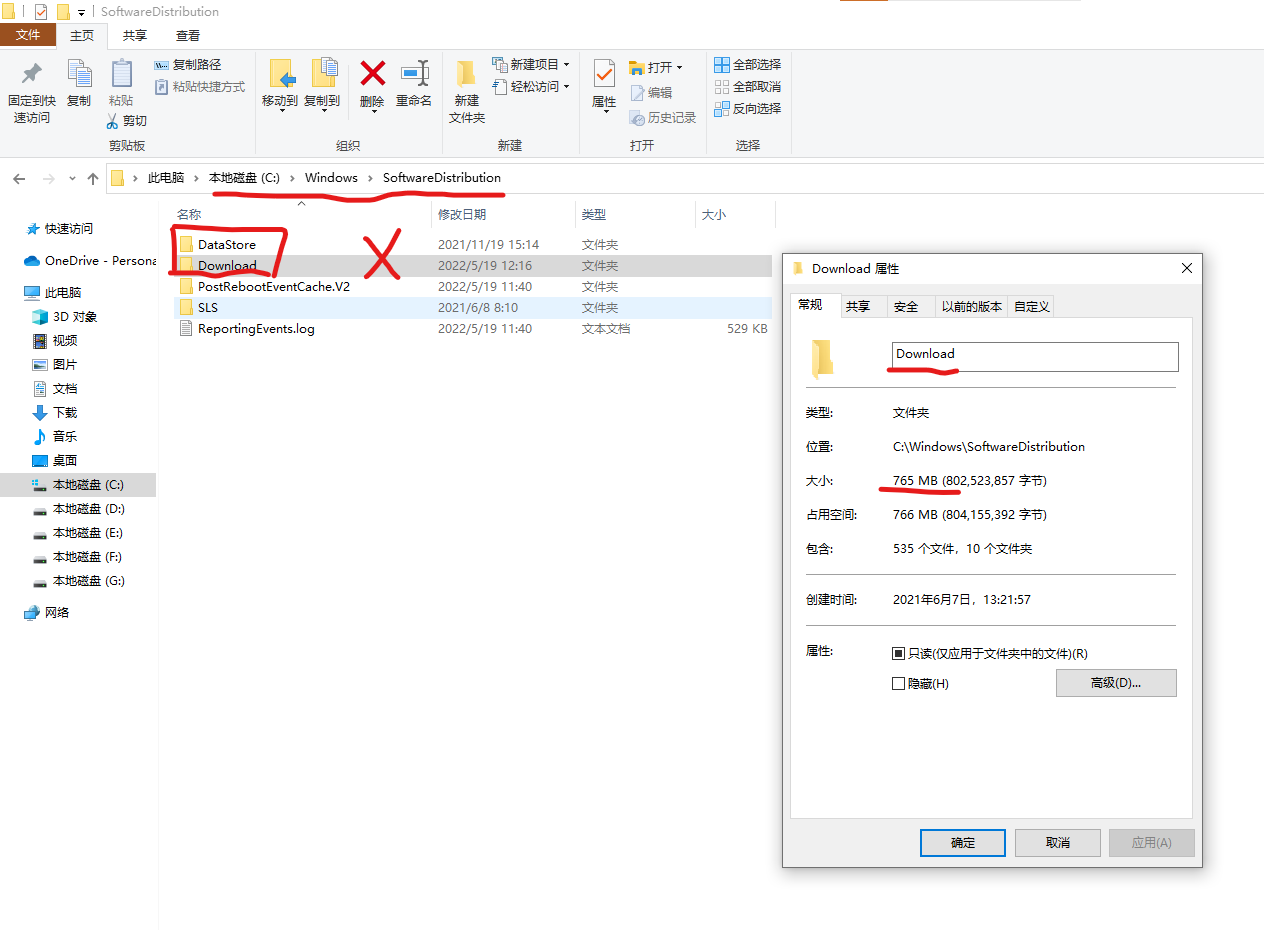
Task: Click Windows in the address bar
Action: pyautogui.click(x=331, y=178)
